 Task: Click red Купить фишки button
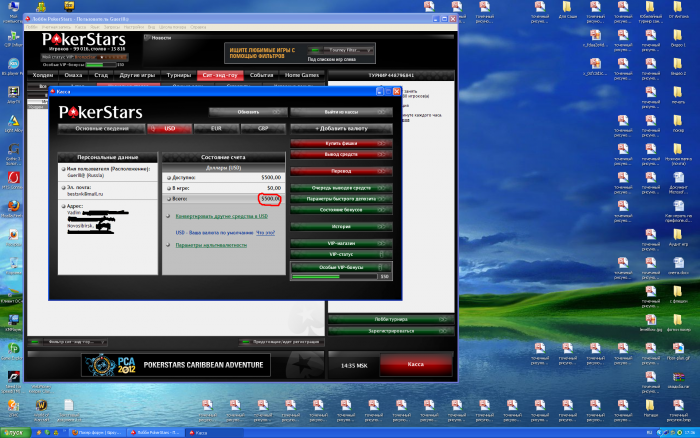342,144
